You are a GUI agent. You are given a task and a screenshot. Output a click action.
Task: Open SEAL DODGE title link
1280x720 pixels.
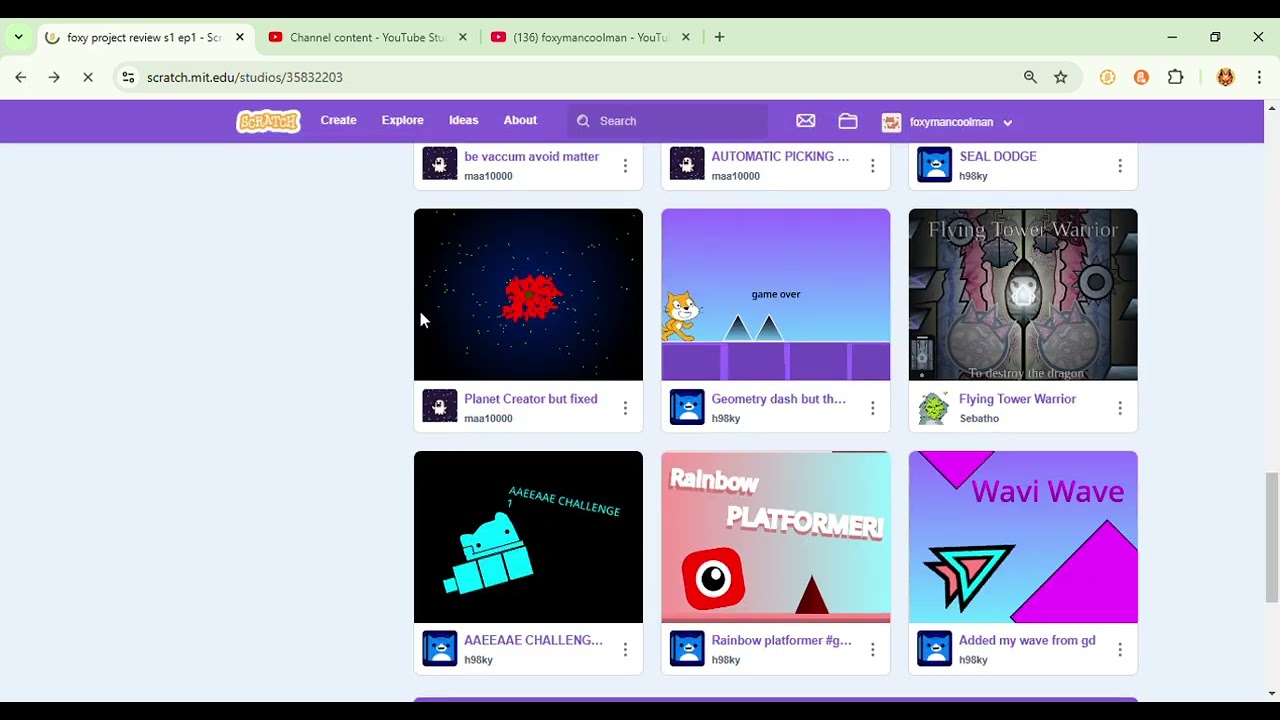pos(998,157)
